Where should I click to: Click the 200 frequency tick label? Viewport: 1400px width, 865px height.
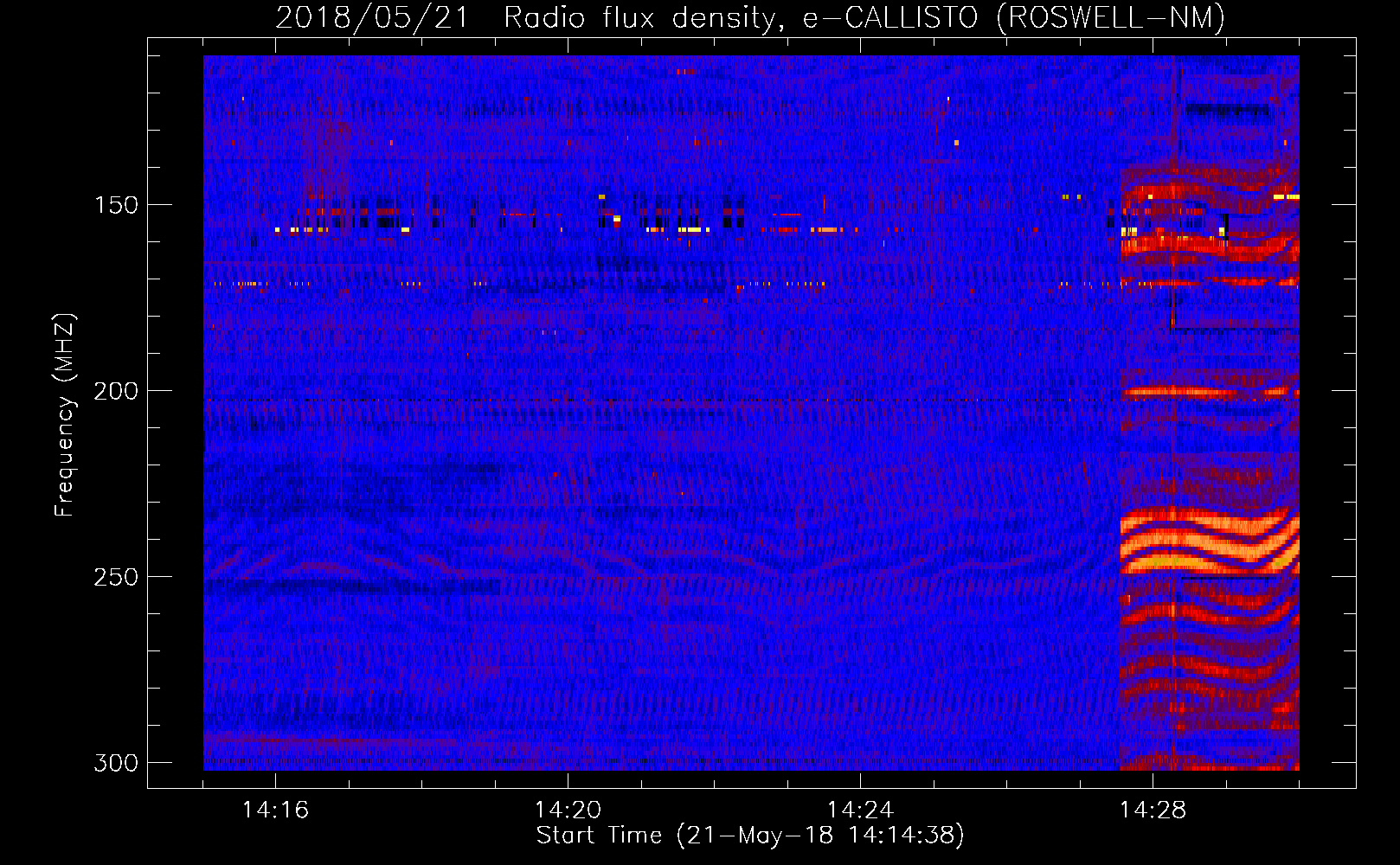coord(116,391)
